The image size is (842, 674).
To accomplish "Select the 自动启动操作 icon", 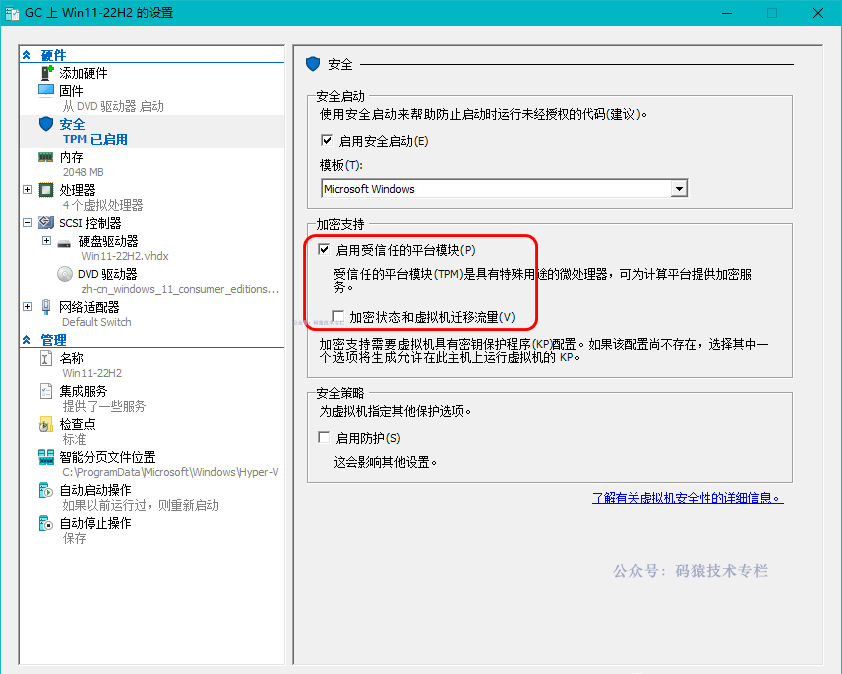I will (x=46, y=490).
